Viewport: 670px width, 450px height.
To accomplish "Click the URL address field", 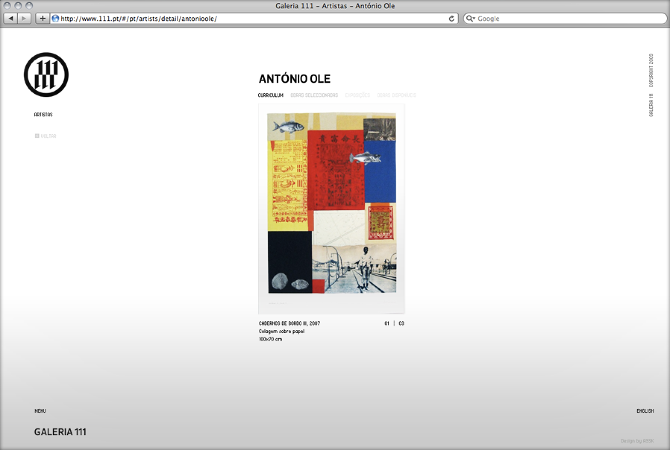I will point(250,18).
